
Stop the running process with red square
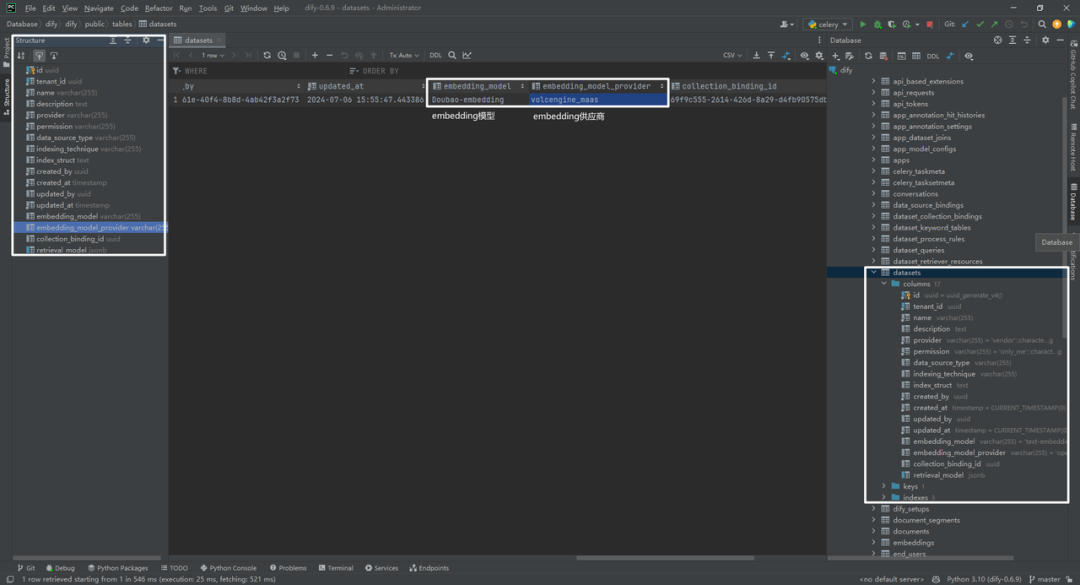click(x=930, y=24)
